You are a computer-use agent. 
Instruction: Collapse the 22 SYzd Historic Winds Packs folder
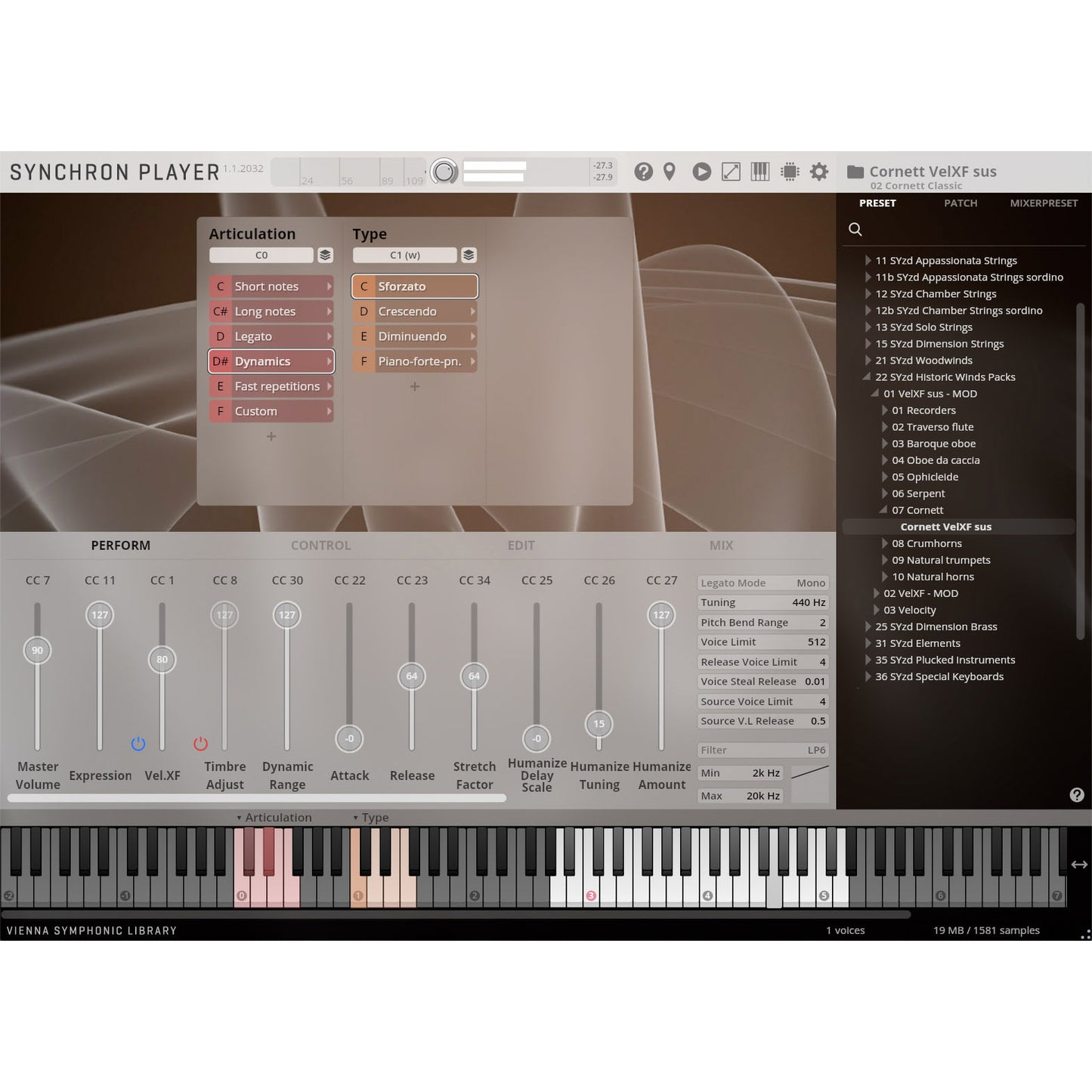tap(868, 377)
